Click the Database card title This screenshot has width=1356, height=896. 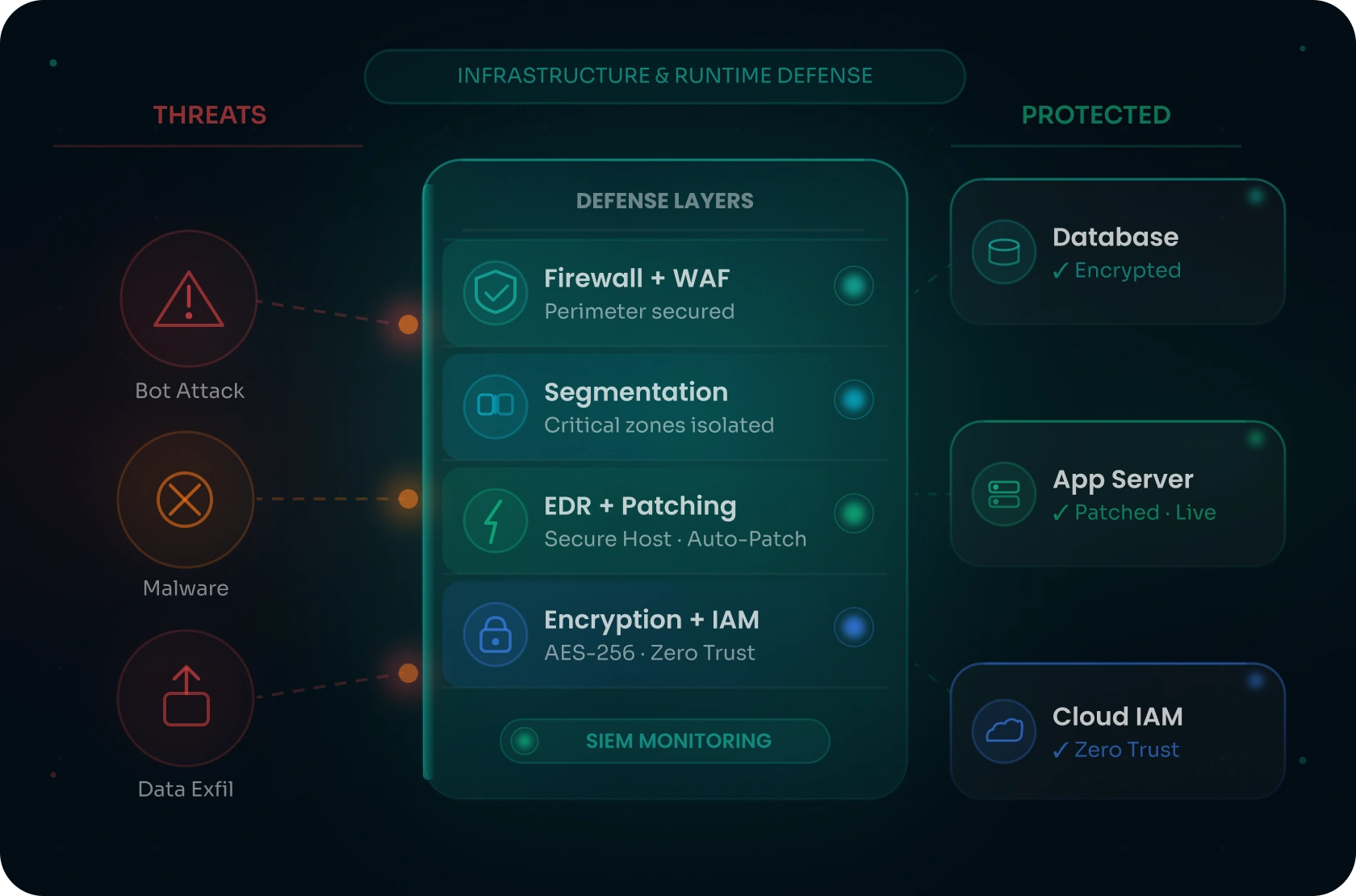[x=1115, y=237]
